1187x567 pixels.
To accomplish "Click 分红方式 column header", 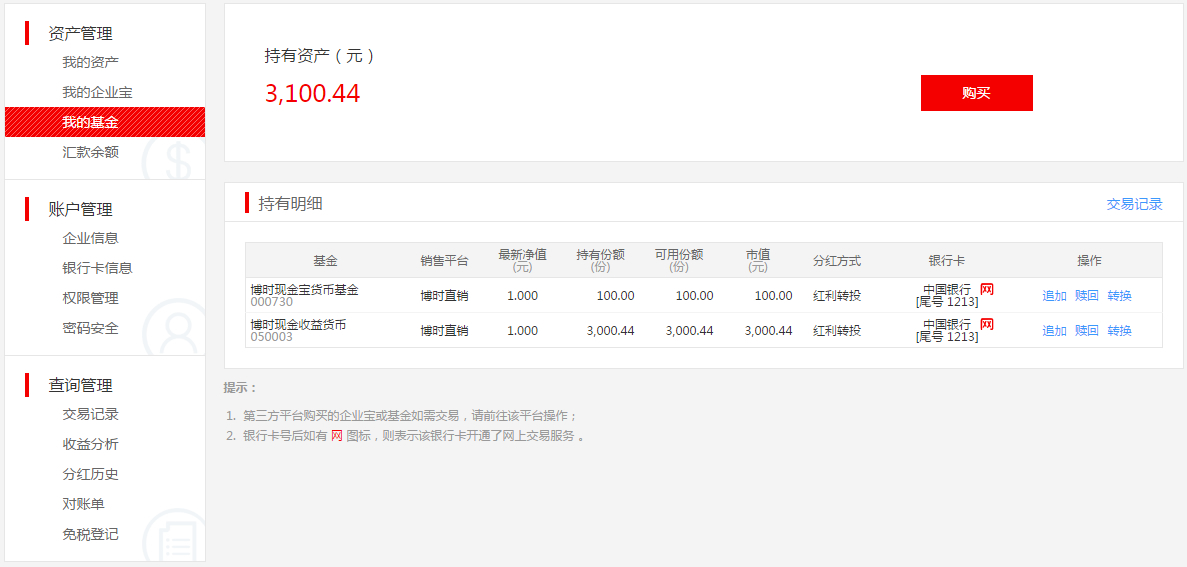I will click(837, 260).
